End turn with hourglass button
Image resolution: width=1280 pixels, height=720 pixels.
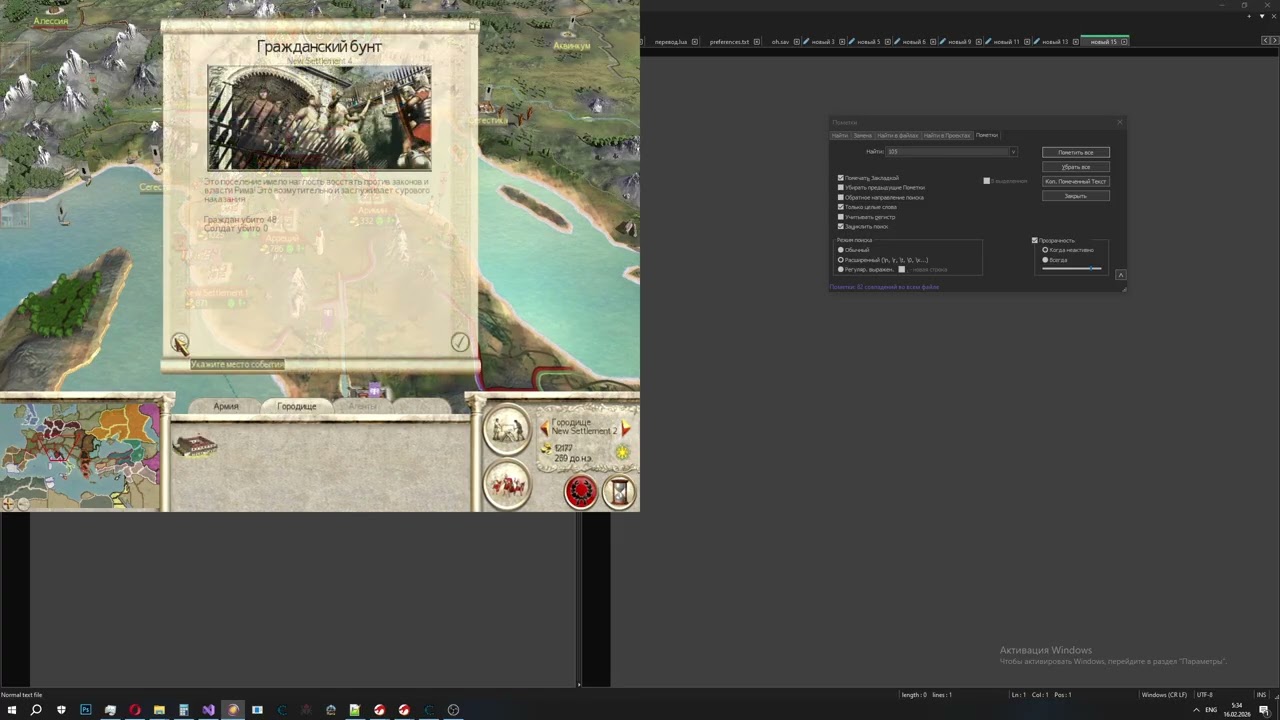click(620, 492)
